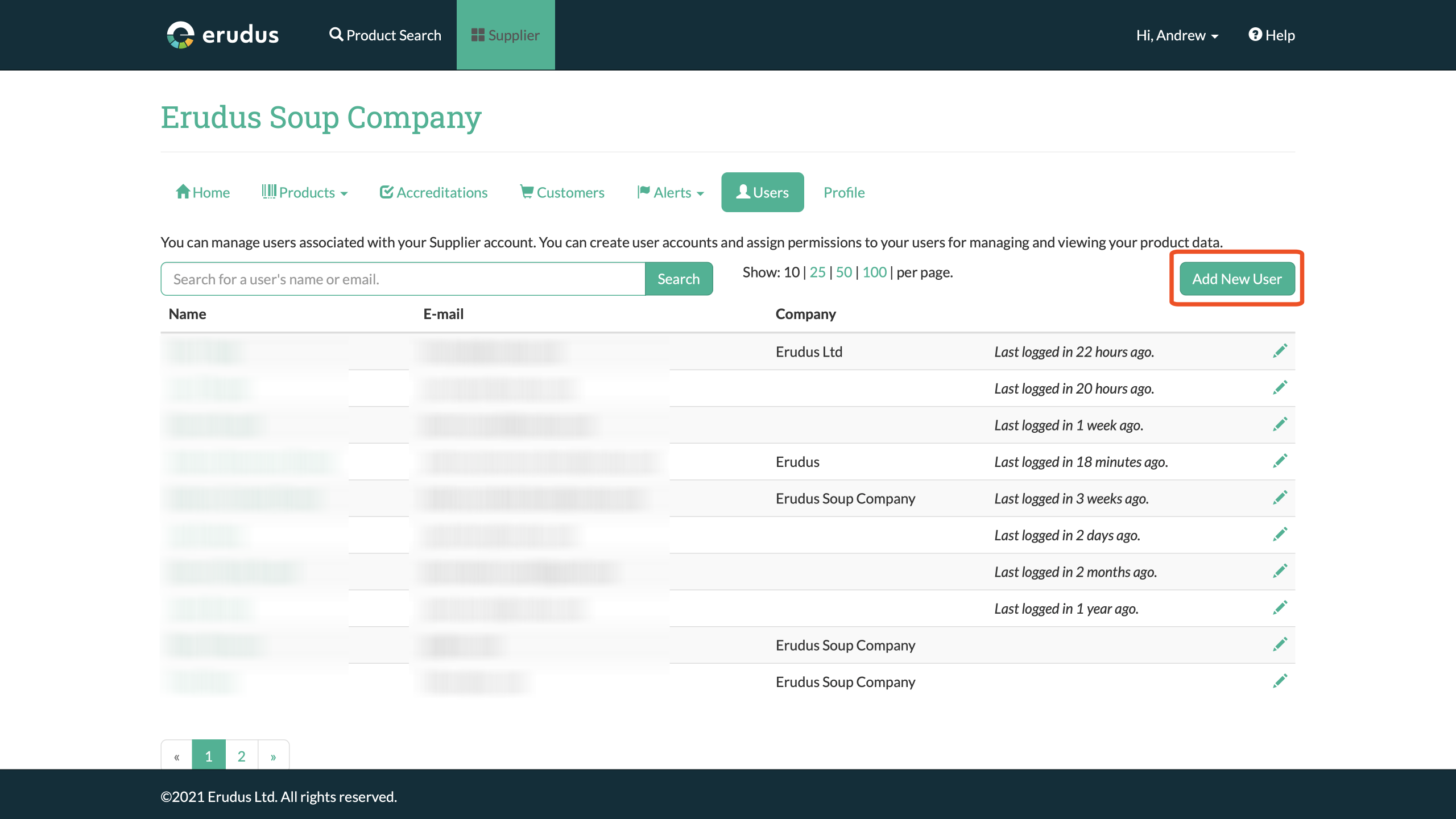The image size is (1456, 819).
Task: Open the Products dropdown menu
Action: point(304,192)
